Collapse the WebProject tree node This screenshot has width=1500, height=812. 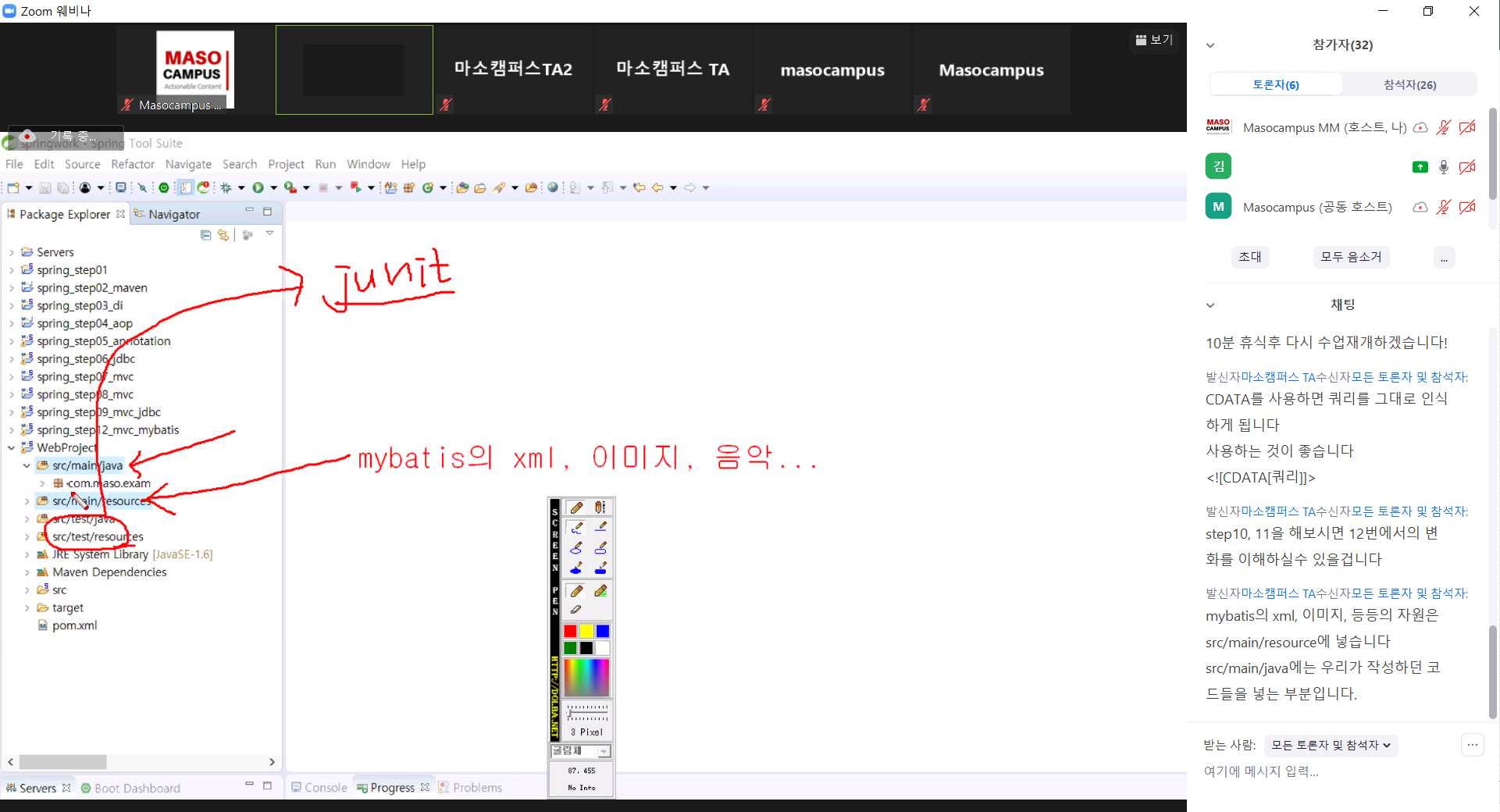[11, 448]
